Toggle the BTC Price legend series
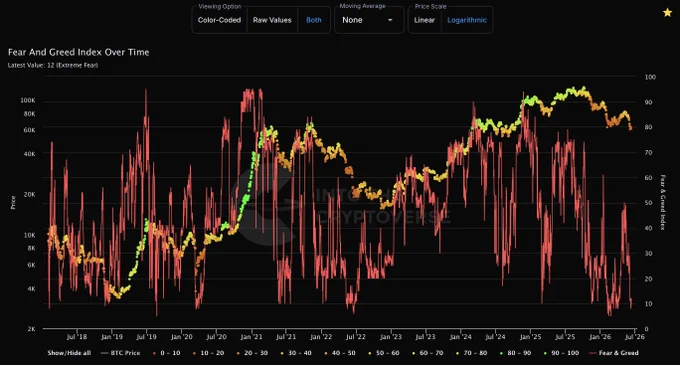This screenshot has width=680, height=365. tap(121, 353)
